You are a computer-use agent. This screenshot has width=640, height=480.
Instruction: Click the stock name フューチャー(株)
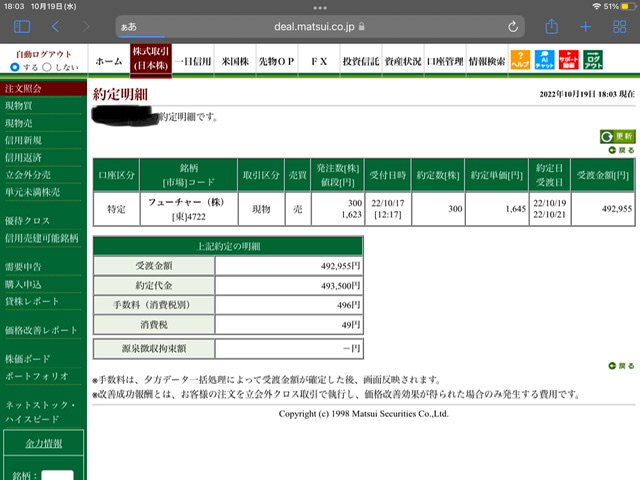pyautogui.click(x=186, y=202)
